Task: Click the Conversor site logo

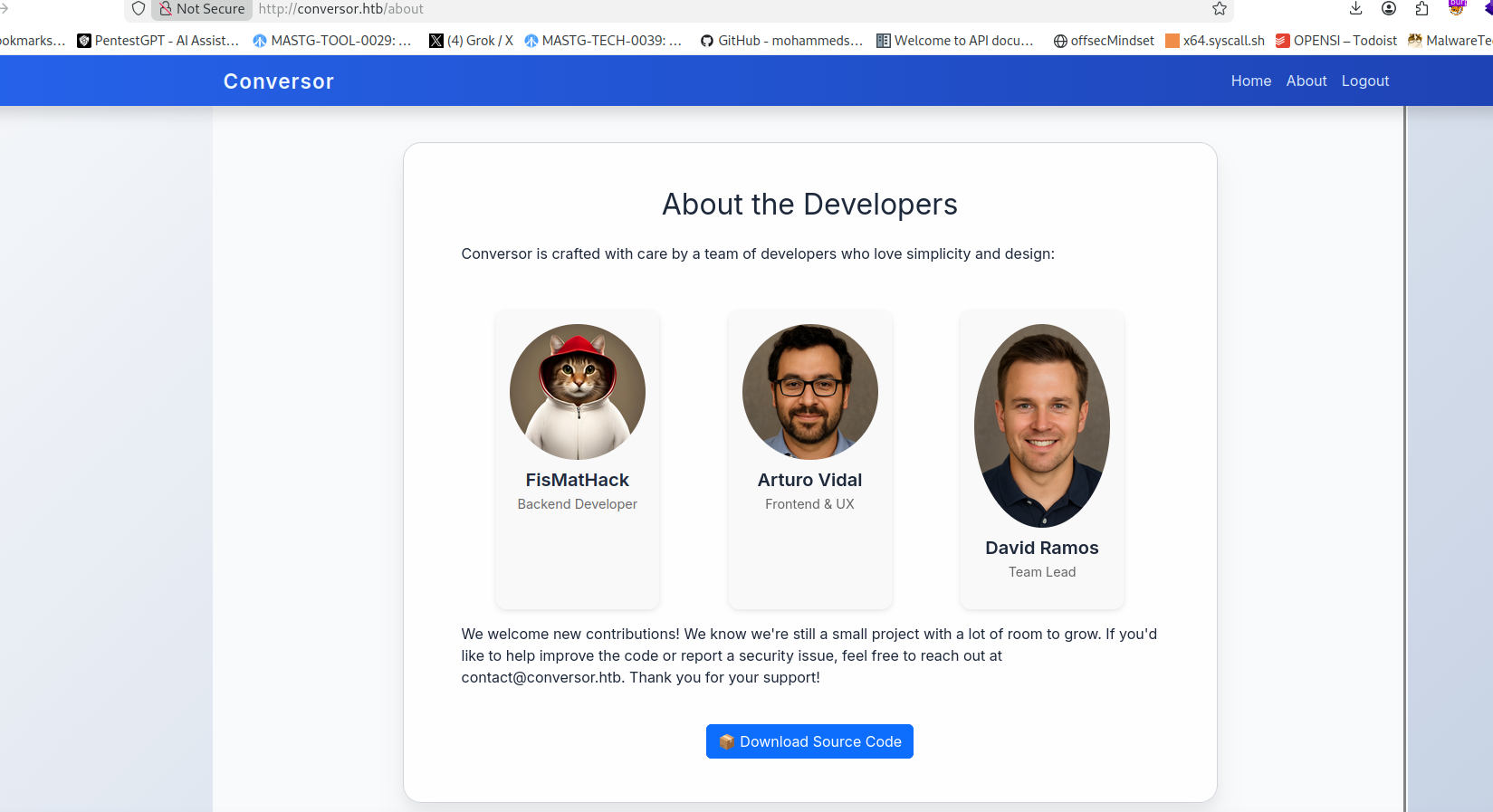Action: tap(279, 81)
